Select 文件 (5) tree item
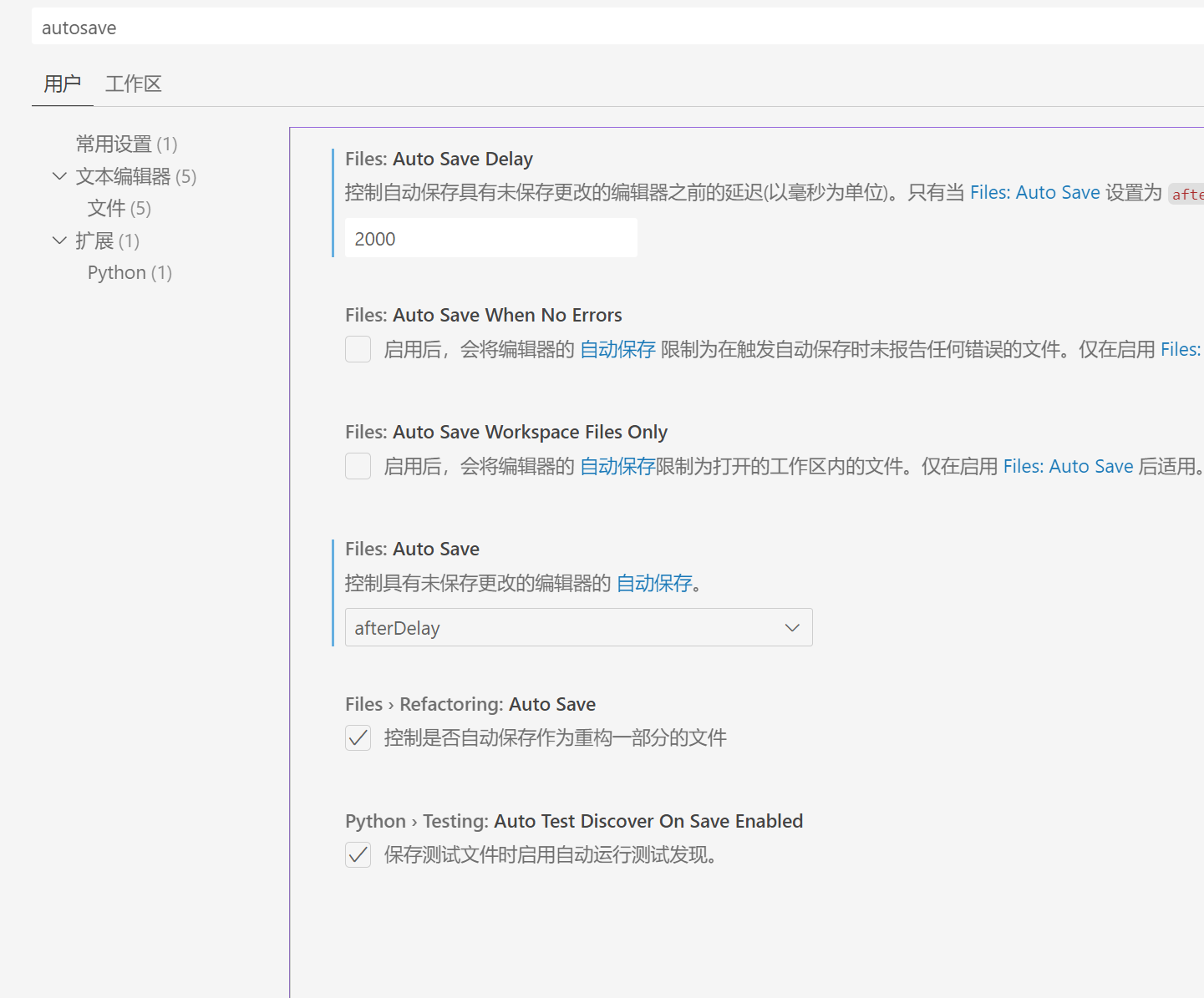This screenshot has width=1204, height=998. (119, 208)
